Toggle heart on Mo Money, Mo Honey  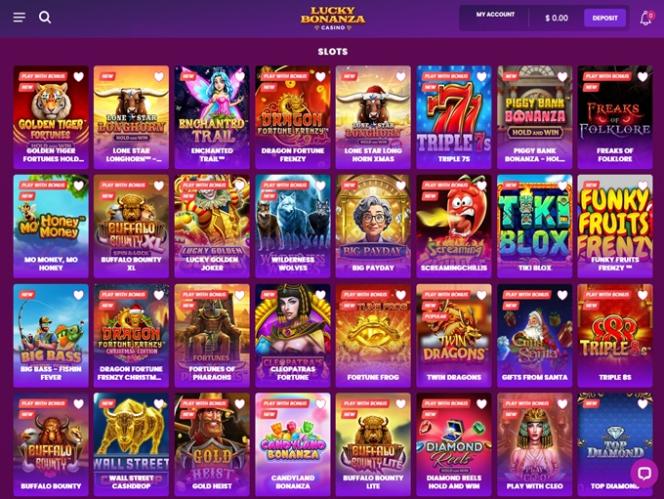(x=78, y=186)
